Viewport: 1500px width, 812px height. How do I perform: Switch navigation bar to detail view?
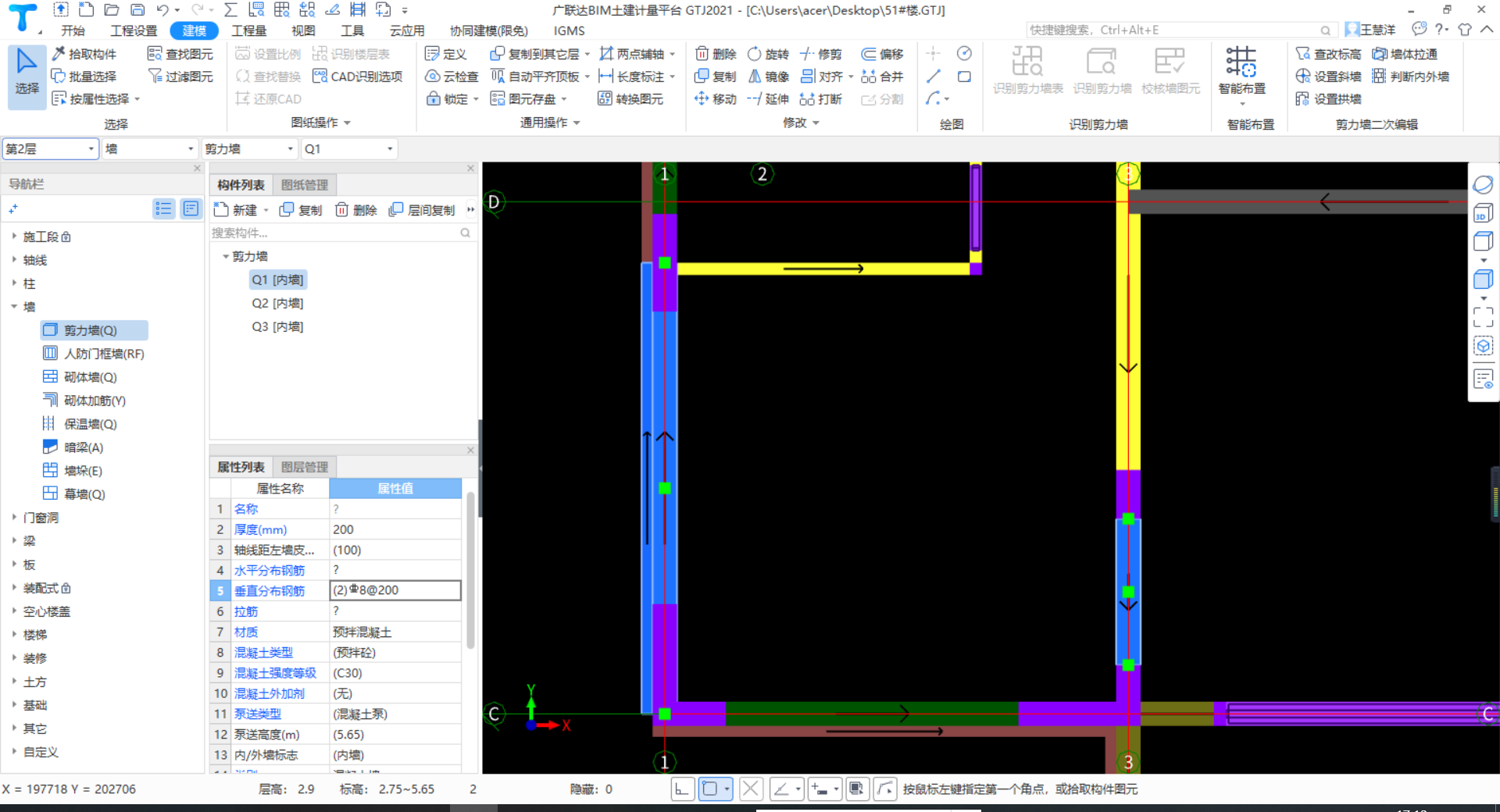click(x=191, y=208)
